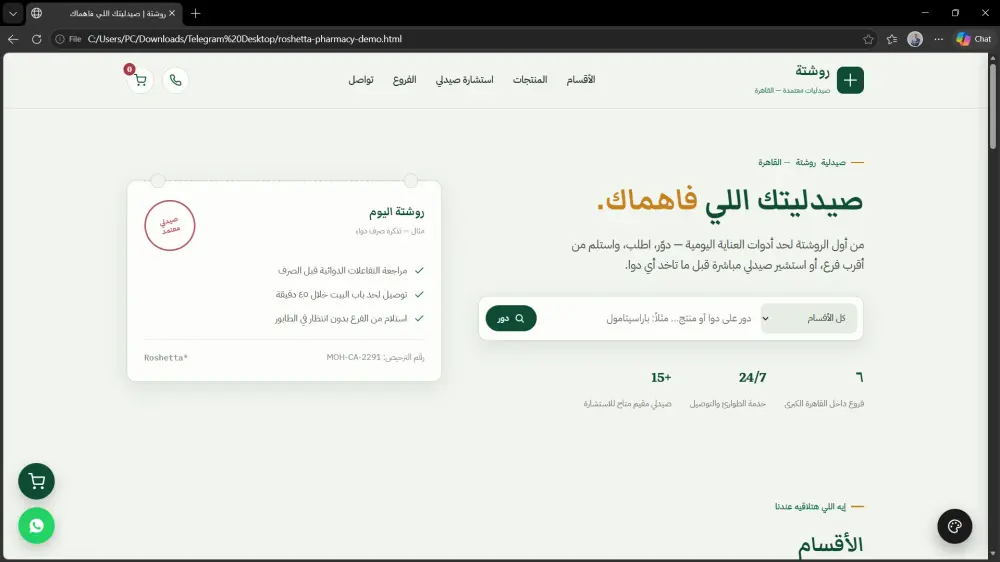Screen dimensions: 1000x562
Task: Open تواصل navigation item
Action: [361, 80]
